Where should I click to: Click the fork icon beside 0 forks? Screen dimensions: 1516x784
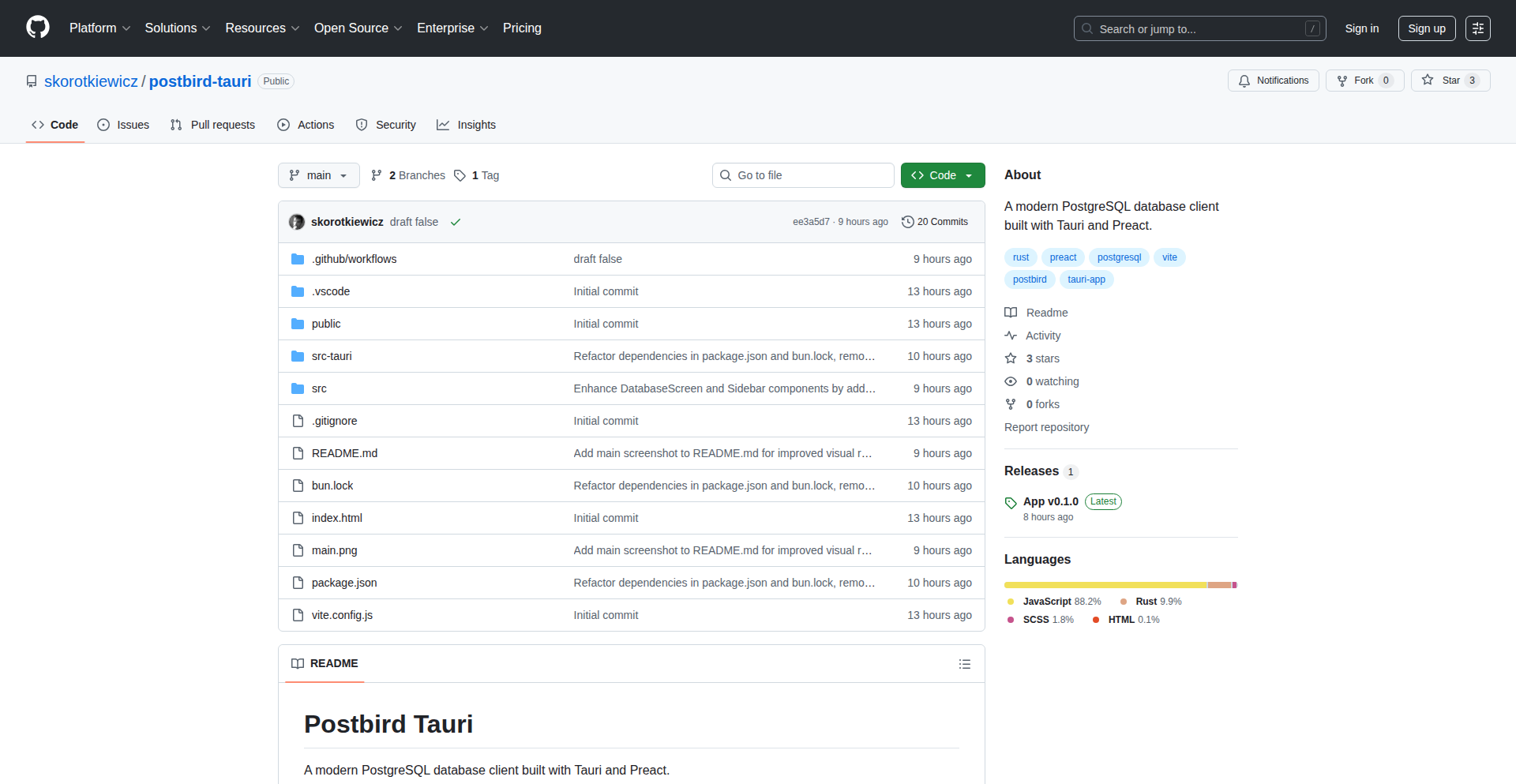point(1011,404)
